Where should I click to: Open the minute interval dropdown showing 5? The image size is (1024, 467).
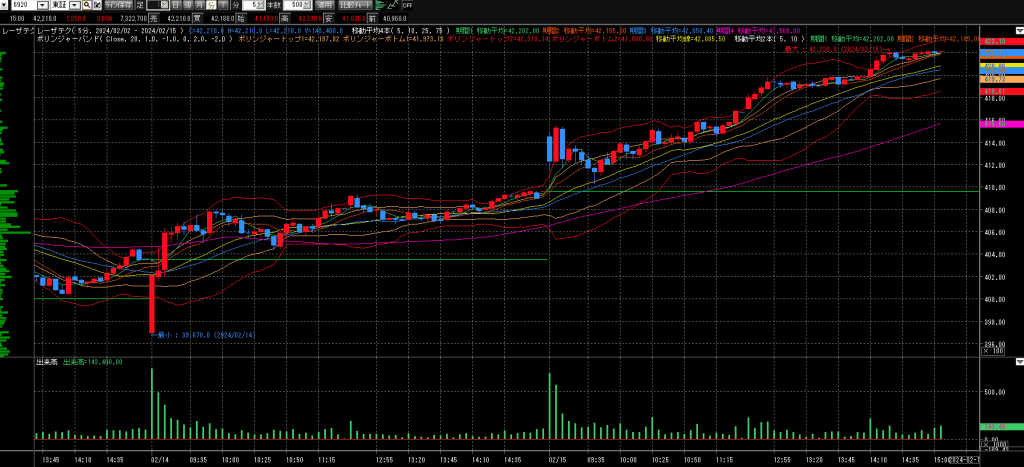tap(262, 5)
